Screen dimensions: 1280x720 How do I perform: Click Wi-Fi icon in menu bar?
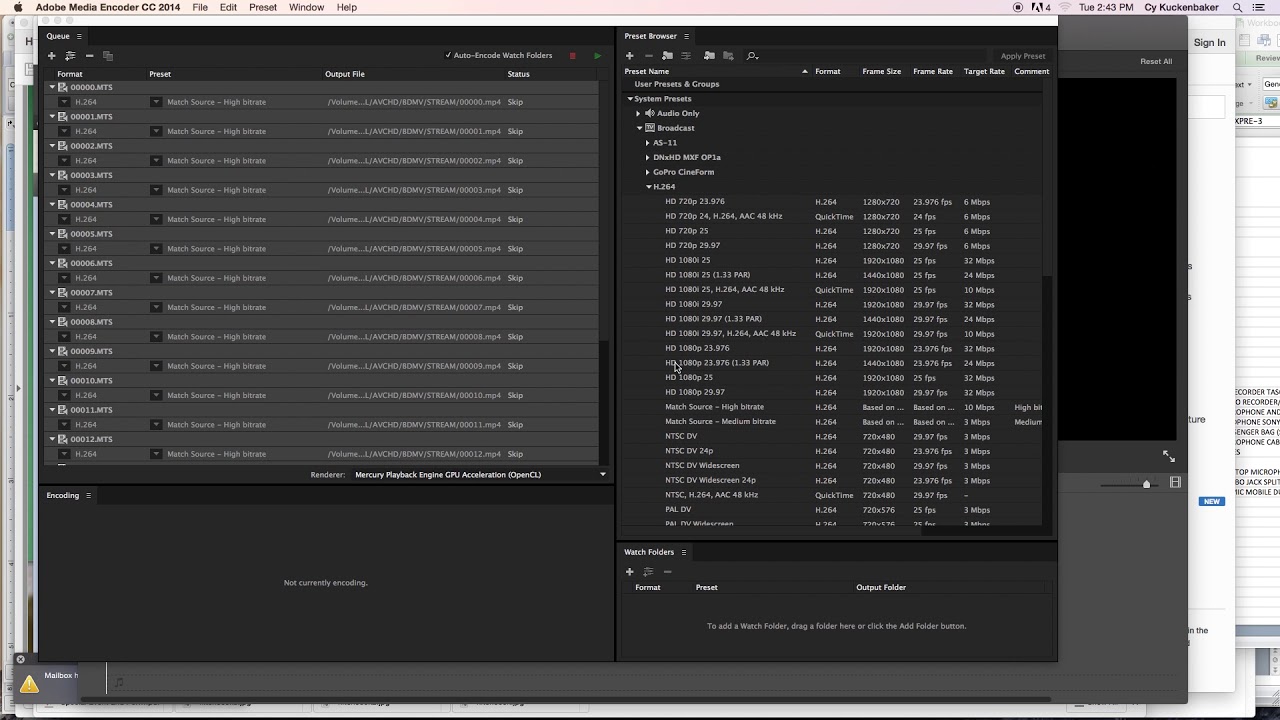pyautogui.click(x=1064, y=7)
